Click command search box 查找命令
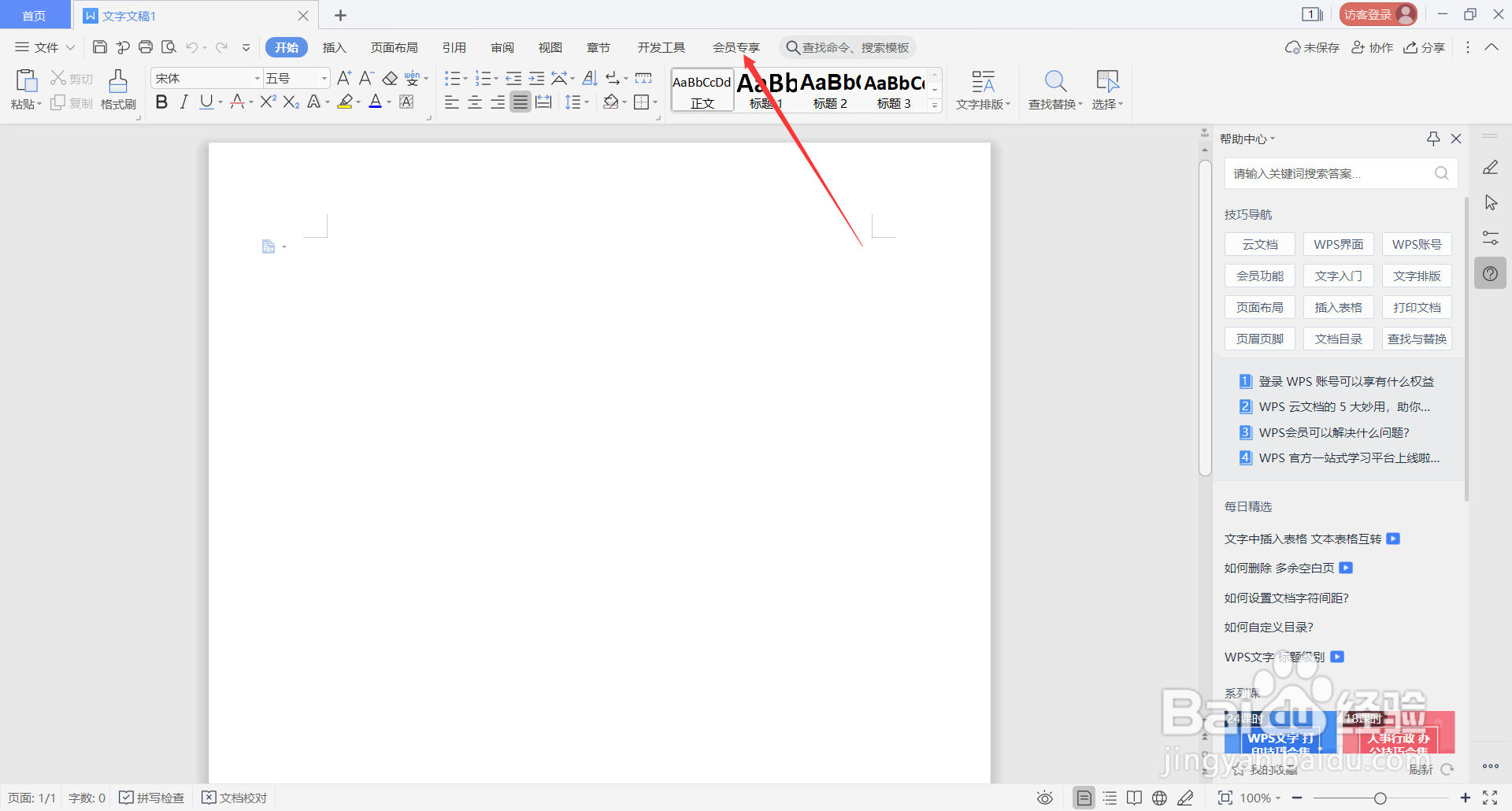 848,47
